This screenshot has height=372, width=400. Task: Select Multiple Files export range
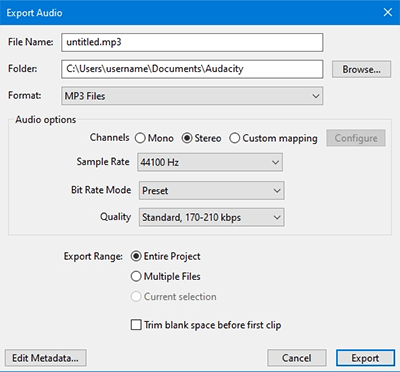[x=166, y=276]
